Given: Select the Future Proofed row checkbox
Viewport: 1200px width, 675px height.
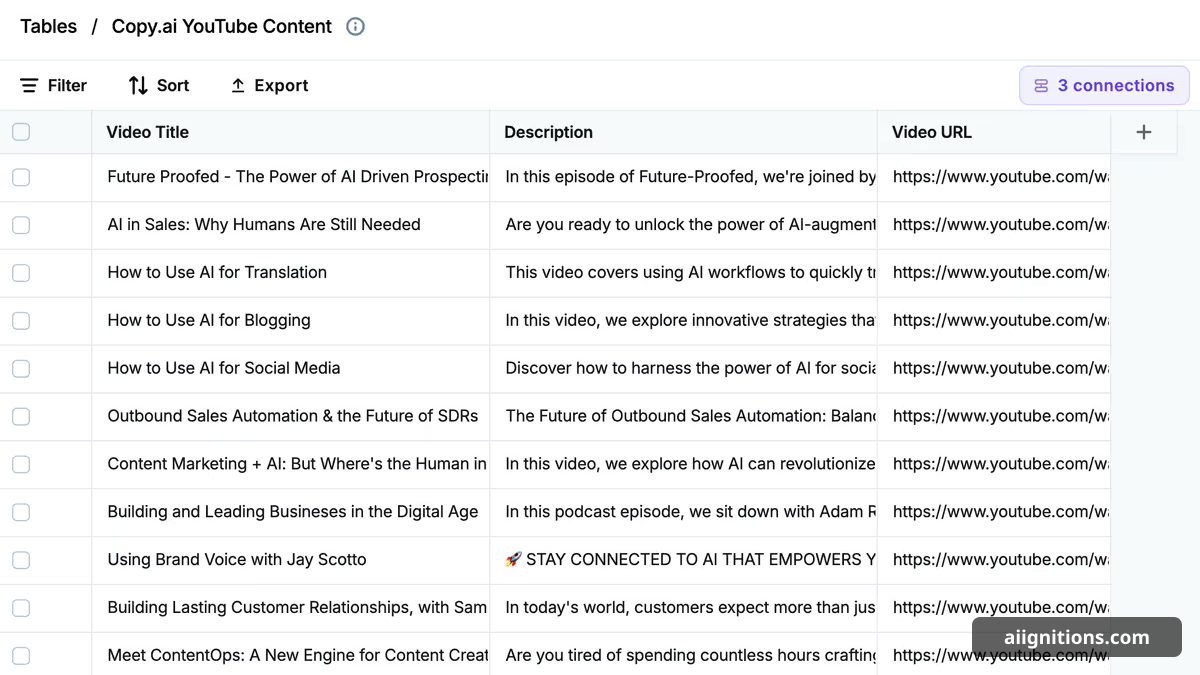Looking at the screenshot, I should tap(21, 177).
